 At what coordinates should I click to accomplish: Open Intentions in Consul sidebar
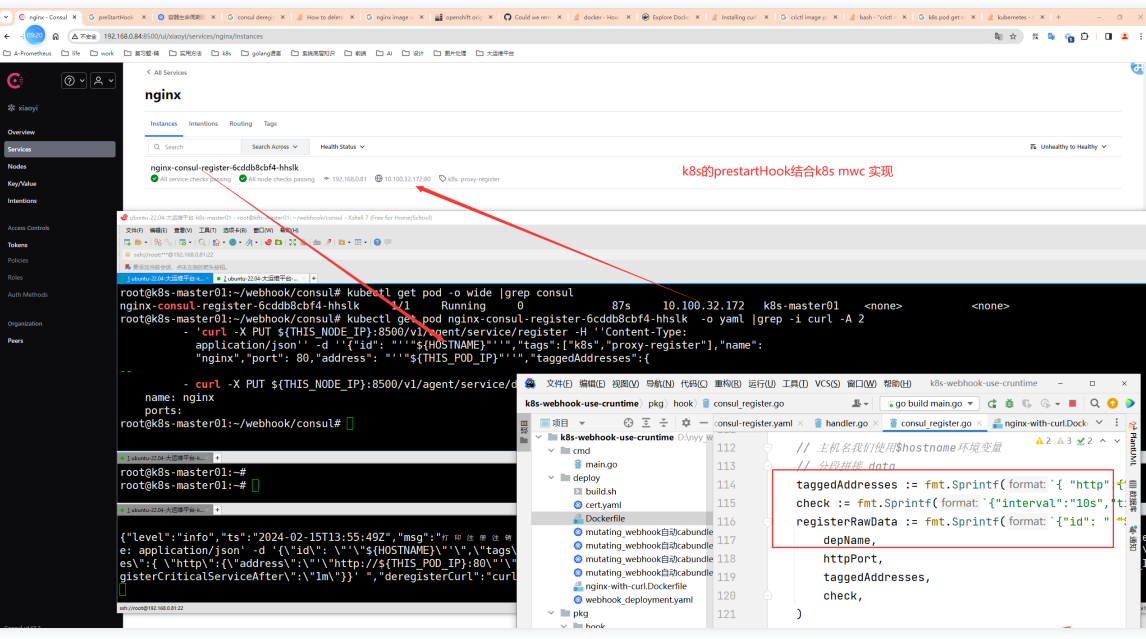(22, 201)
